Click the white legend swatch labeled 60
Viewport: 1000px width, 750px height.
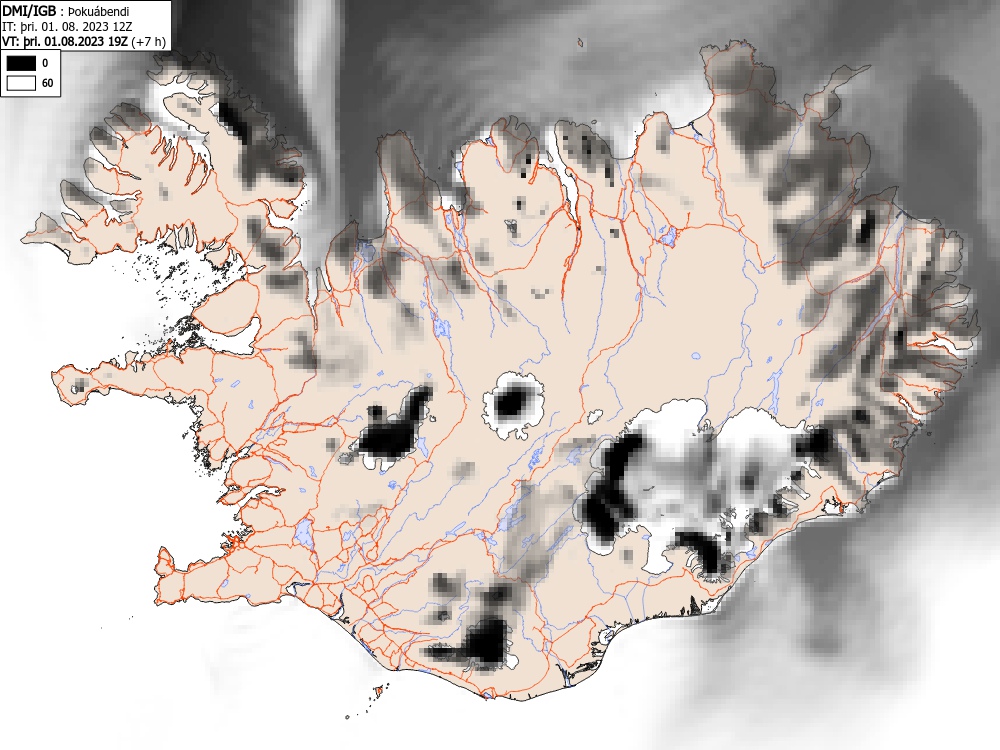(21, 83)
